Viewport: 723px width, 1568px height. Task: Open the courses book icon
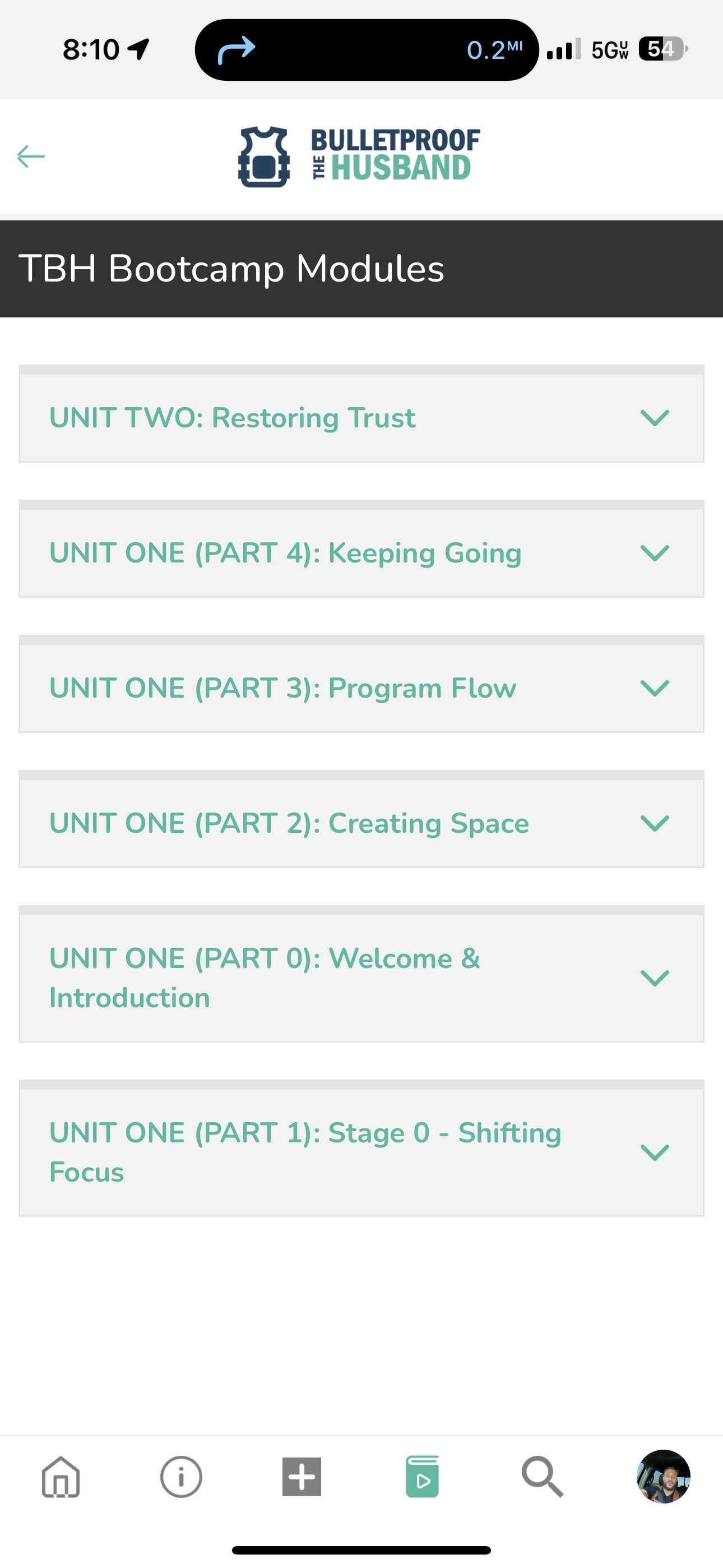click(x=423, y=1476)
